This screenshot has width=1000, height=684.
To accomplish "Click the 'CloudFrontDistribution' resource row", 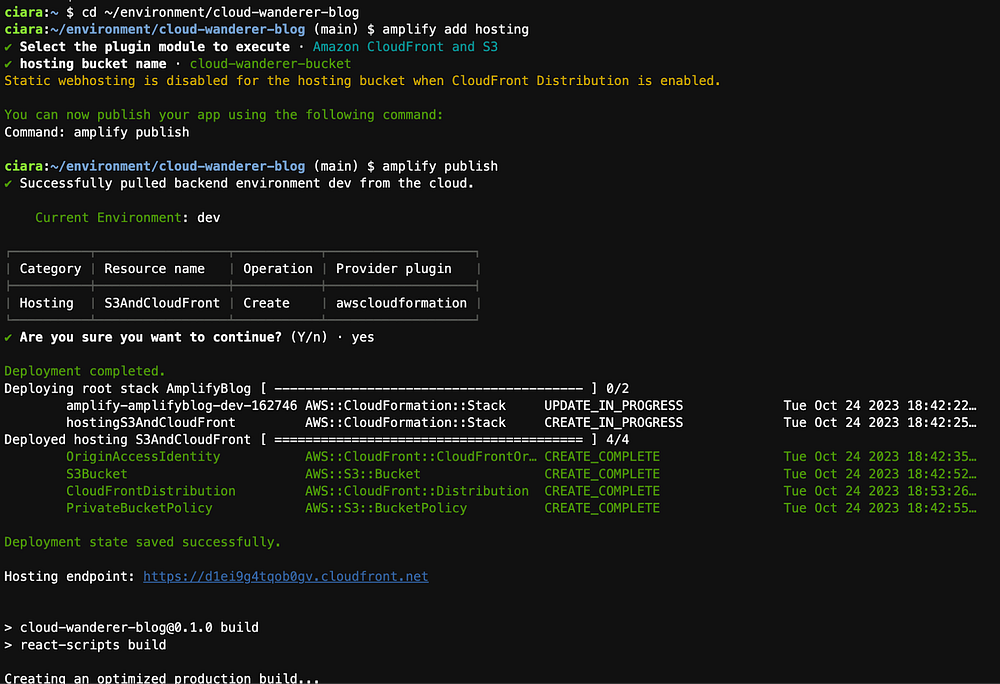I will tap(521, 491).
